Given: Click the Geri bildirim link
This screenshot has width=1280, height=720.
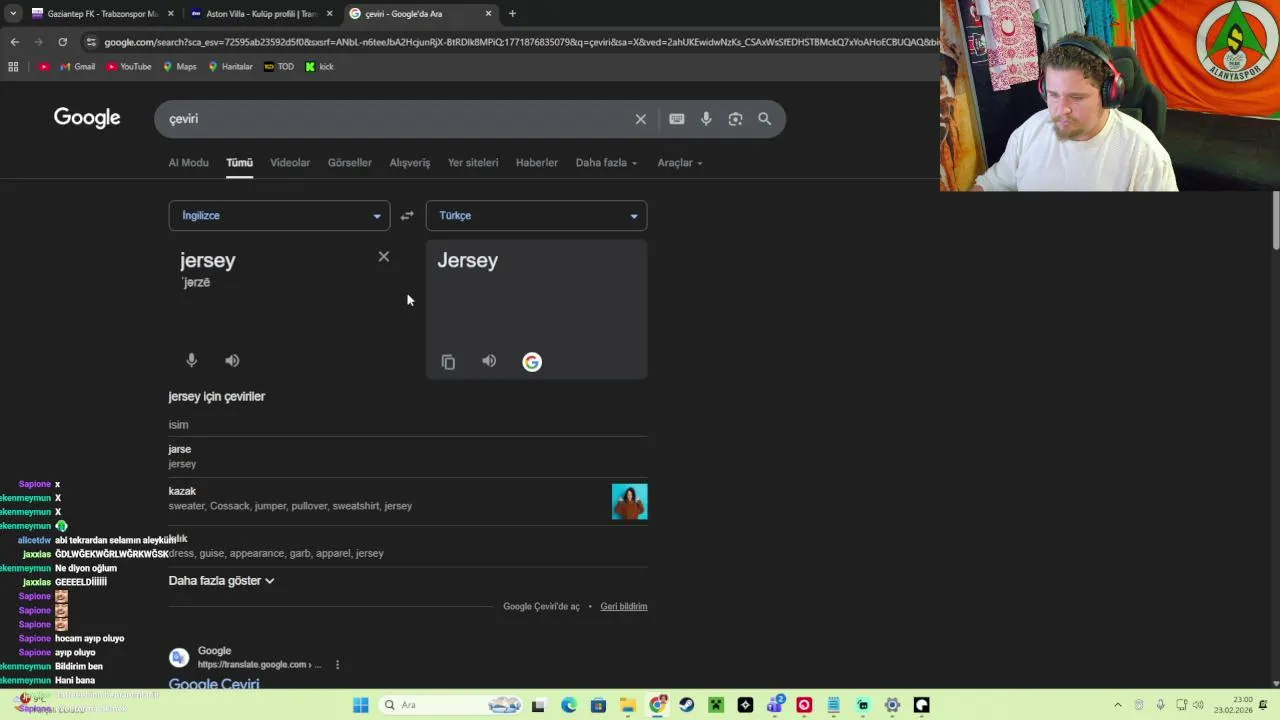Looking at the screenshot, I should [624, 607].
